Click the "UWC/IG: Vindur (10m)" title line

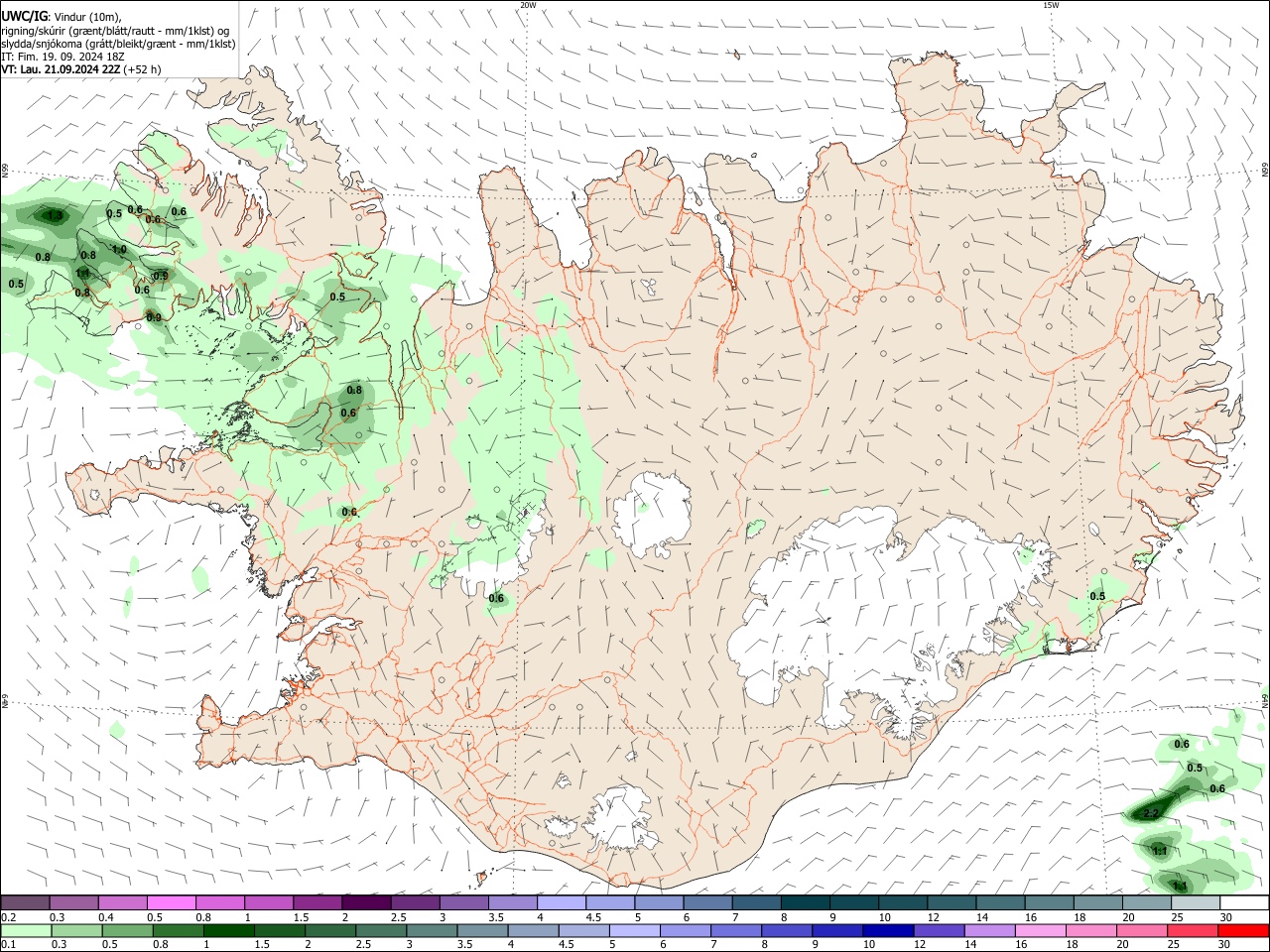pyautogui.click(x=62, y=17)
